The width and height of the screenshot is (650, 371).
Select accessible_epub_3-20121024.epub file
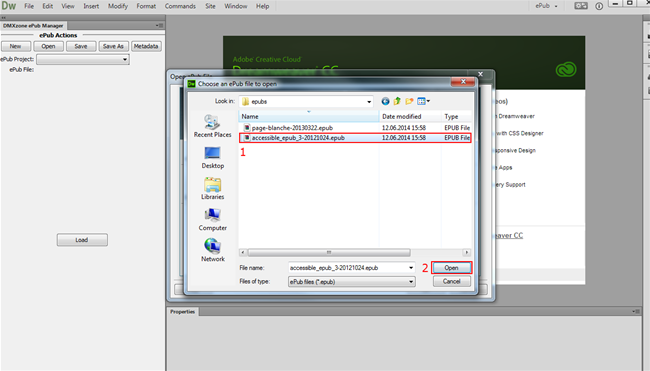coord(354,138)
